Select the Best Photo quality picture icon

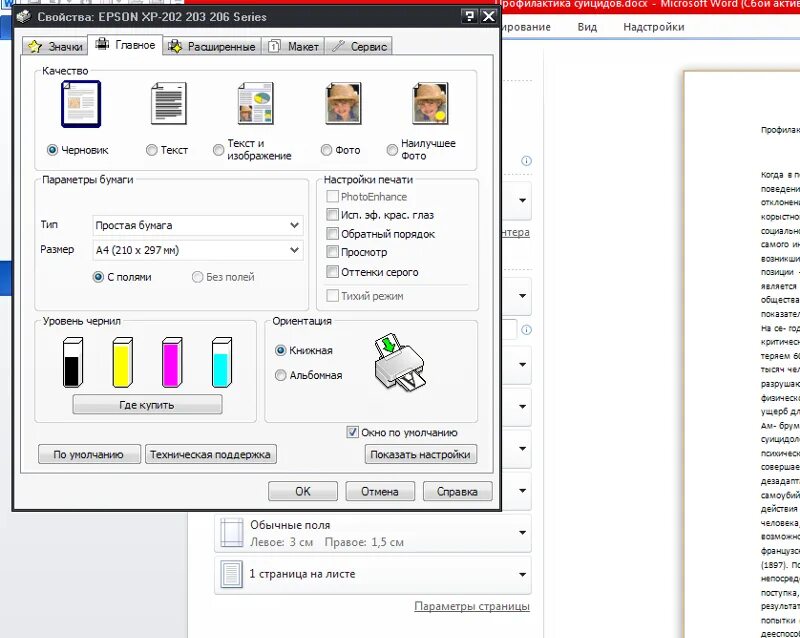[x=430, y=104]
